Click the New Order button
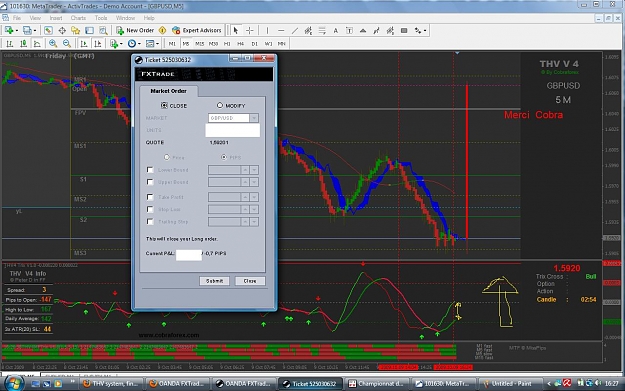The width and height of the screenshot is (625, 391). [135, 30]
